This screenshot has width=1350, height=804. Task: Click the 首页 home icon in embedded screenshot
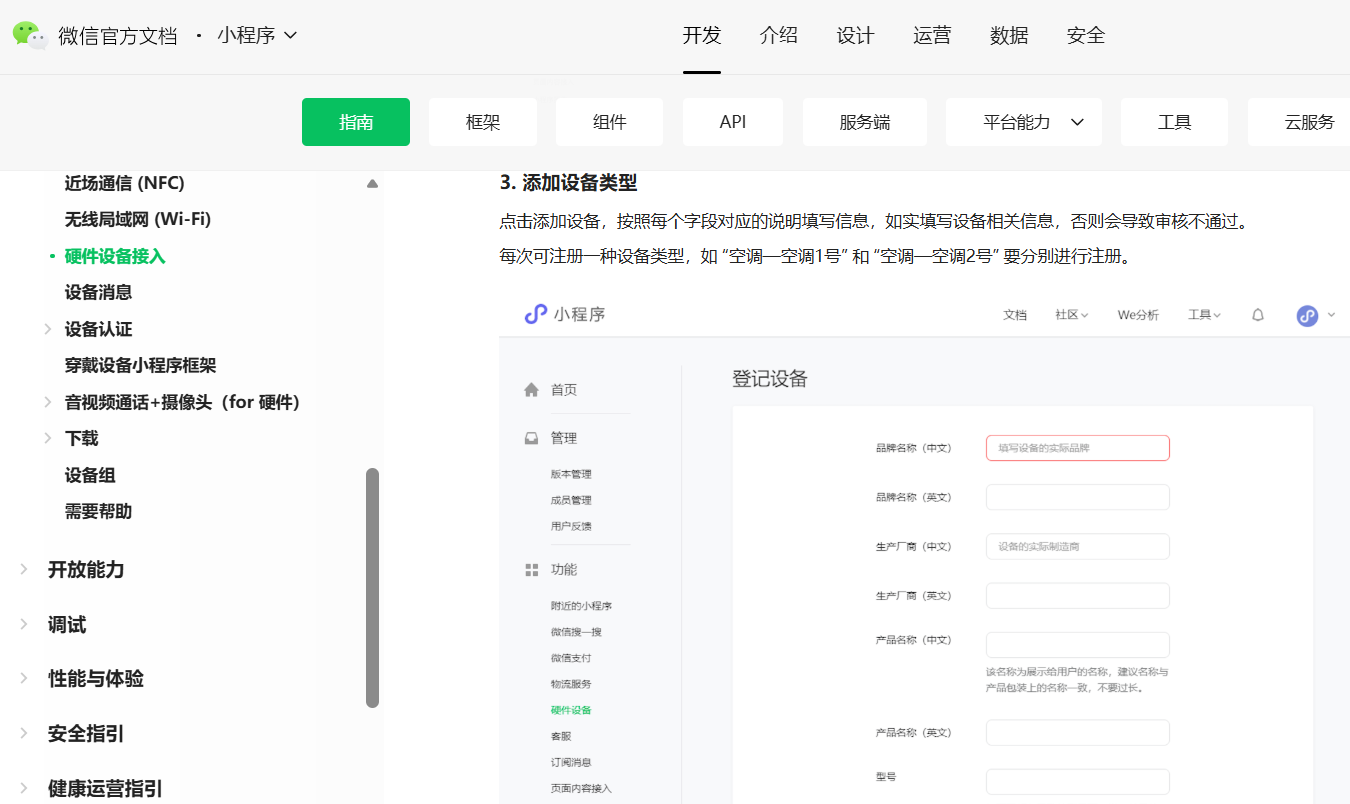coord(532,390)
